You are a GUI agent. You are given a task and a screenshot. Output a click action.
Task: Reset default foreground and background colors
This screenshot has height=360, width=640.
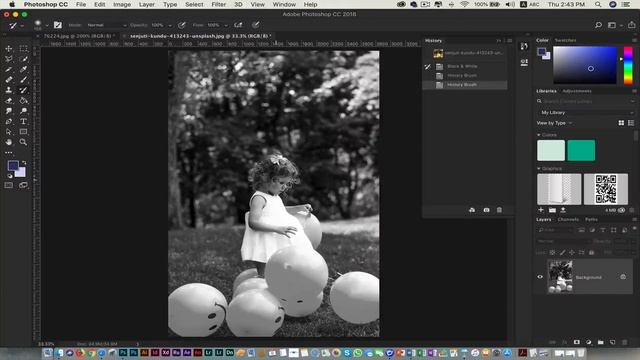pyautogui.click(x=10, y=176)
